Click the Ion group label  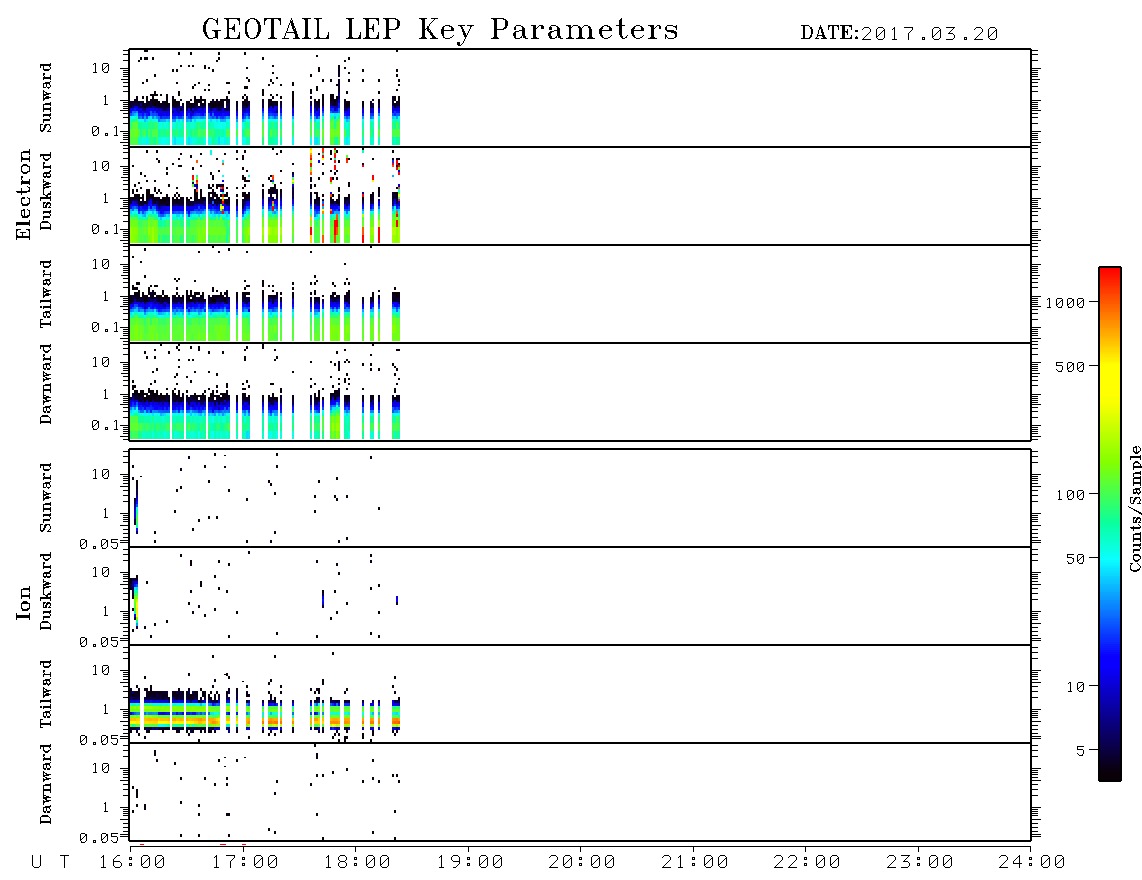click(24, 602)
